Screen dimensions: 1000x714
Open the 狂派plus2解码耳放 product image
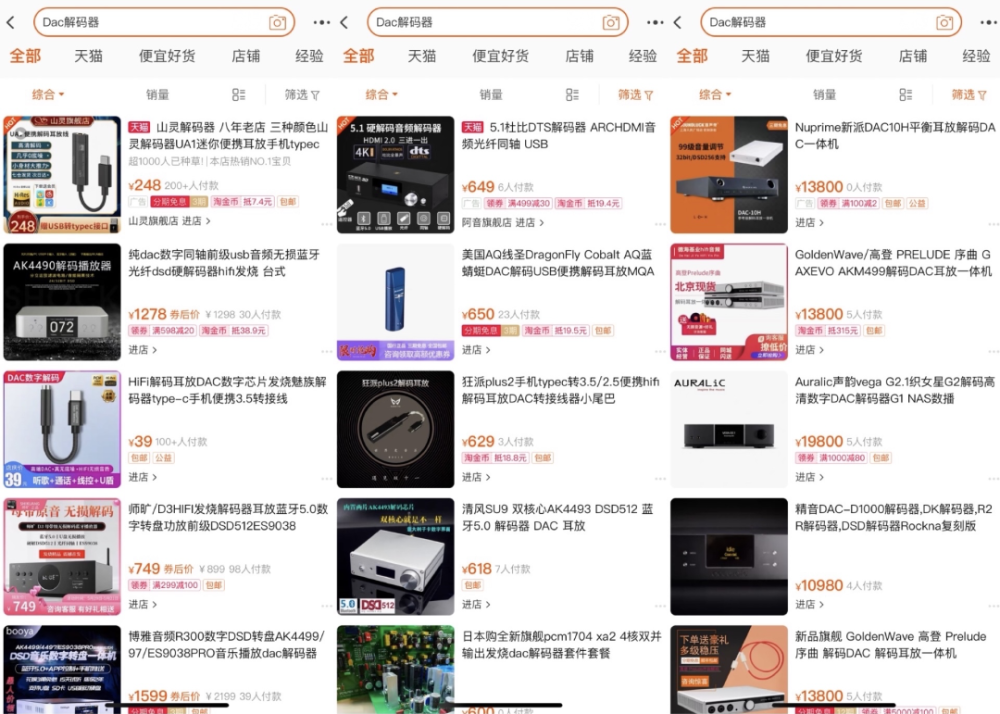coord(395,429)
